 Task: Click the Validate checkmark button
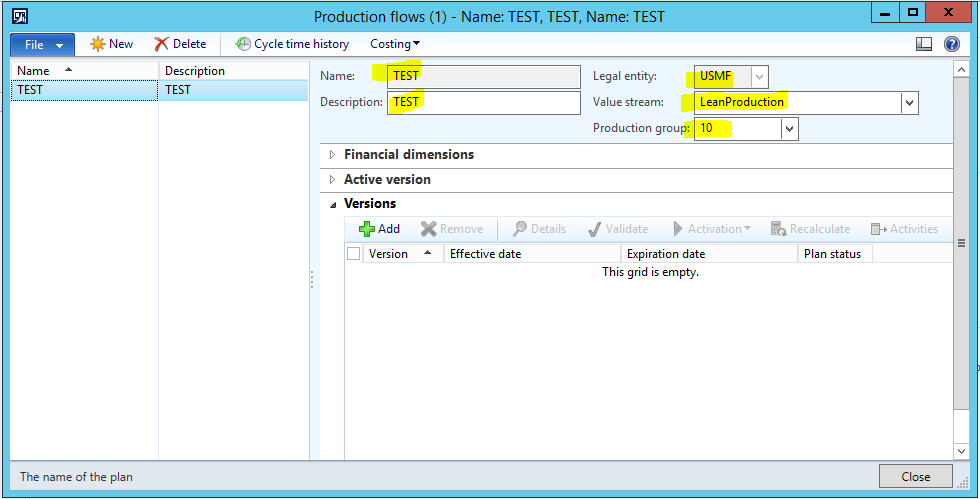pos(596,229)
